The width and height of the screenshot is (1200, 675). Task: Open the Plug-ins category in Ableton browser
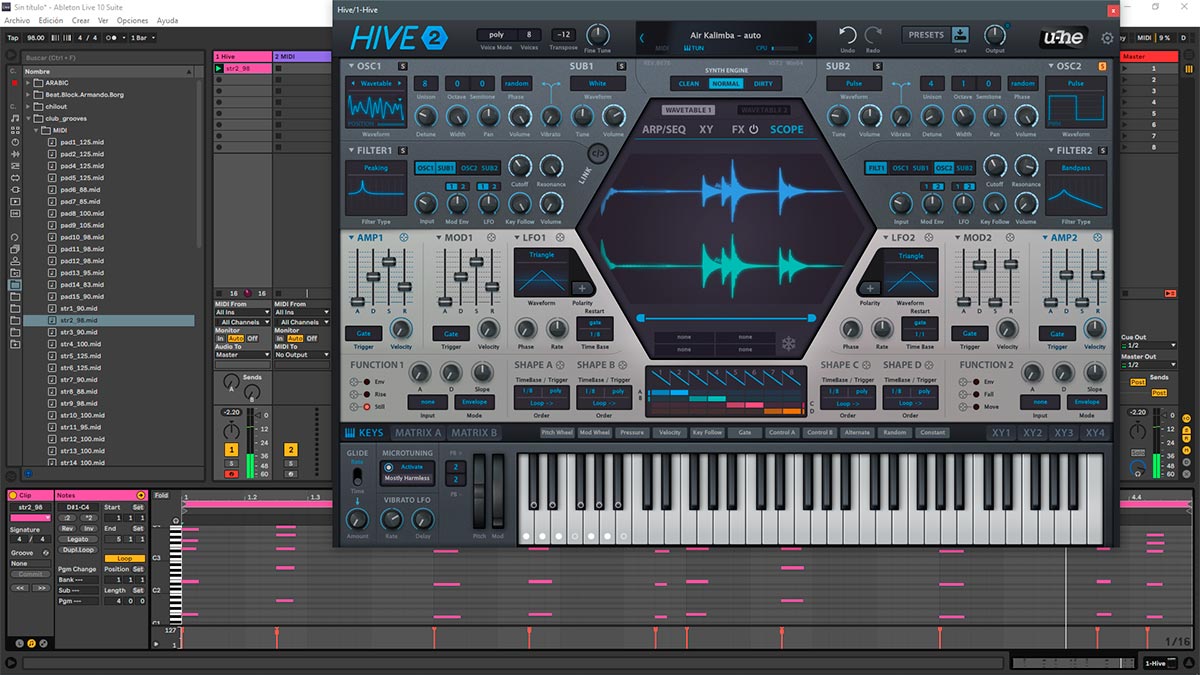[x=14, y=190]
